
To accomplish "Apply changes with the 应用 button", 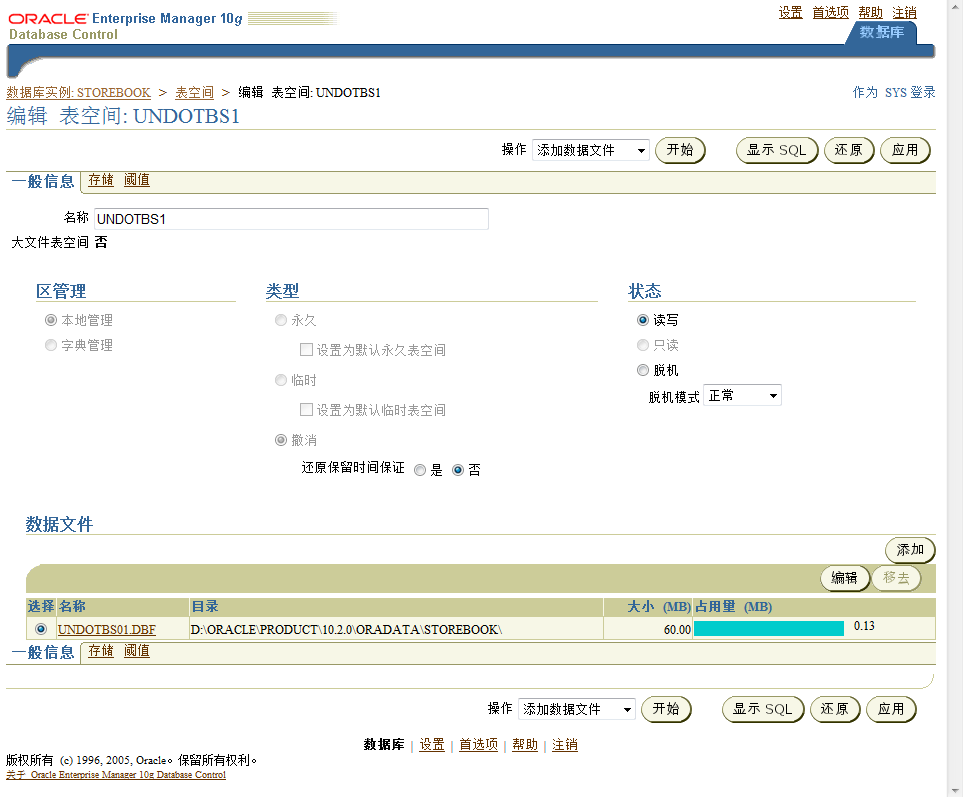I will click(x=904, y=150).
